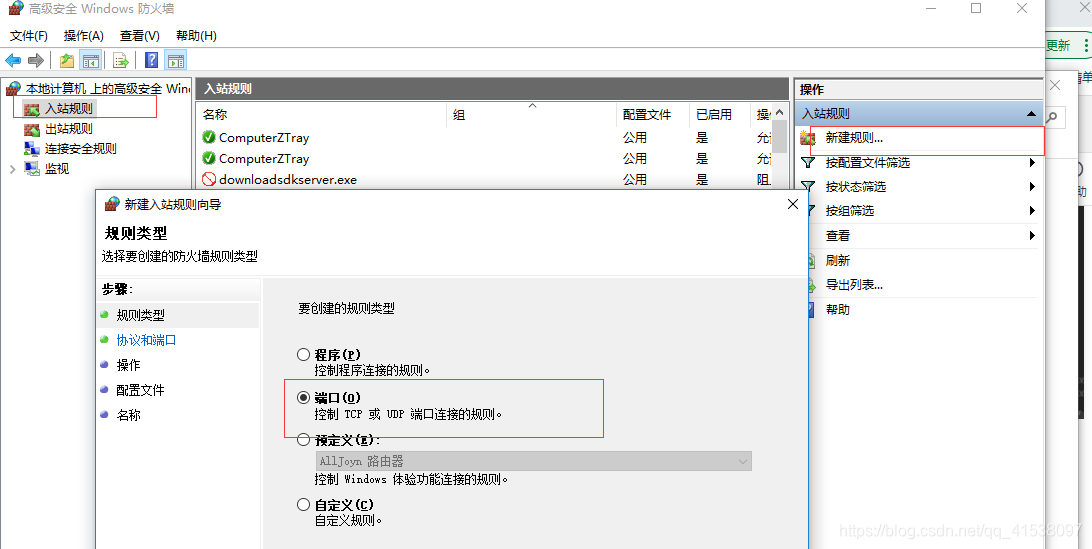Viewport: 1092px width, 549px height.
Task: Click the 名称 wizard step
Action: (x=128, y=415)
